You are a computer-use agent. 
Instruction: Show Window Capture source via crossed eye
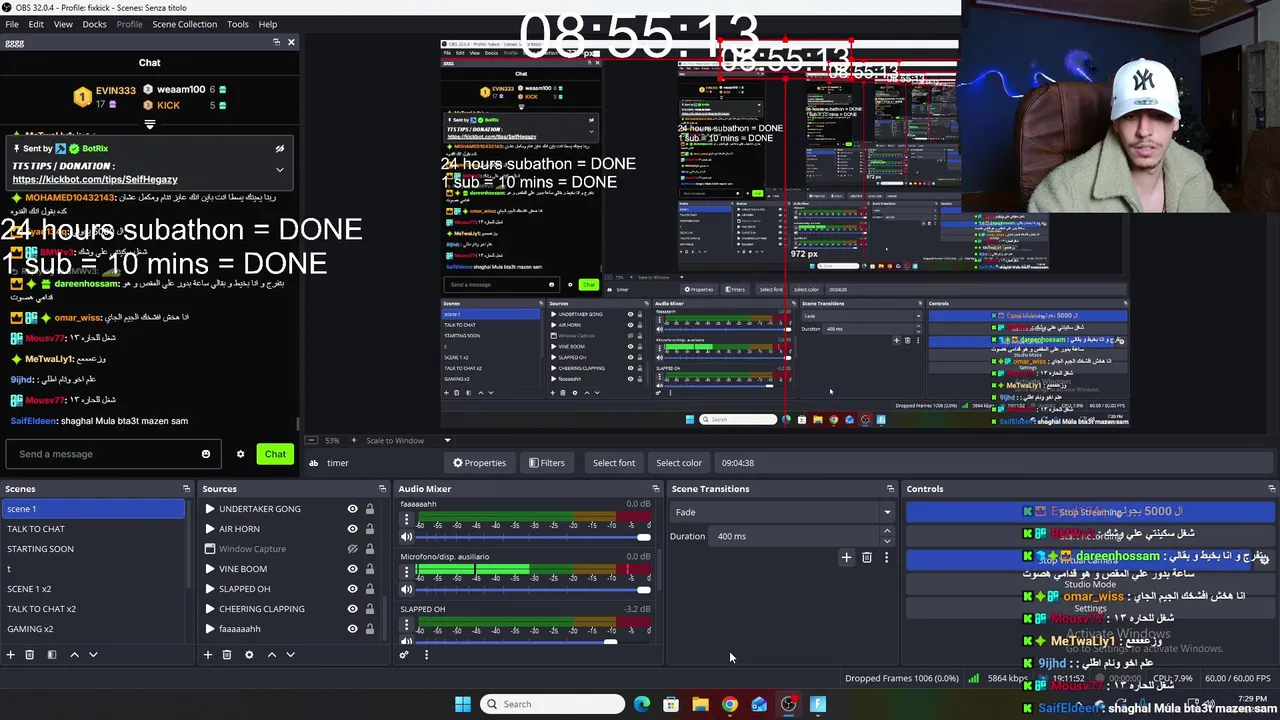[x=352, y=549]
